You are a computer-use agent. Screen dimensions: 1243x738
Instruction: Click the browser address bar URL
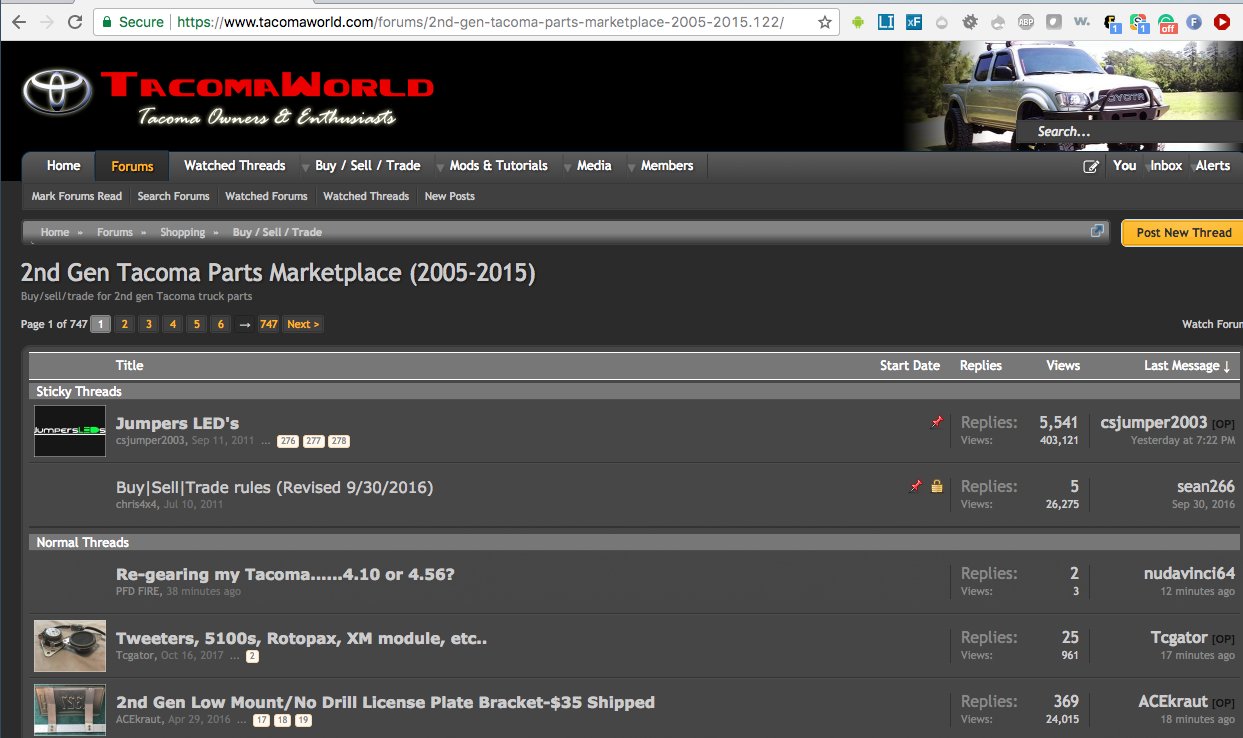(x=480, y=21)
